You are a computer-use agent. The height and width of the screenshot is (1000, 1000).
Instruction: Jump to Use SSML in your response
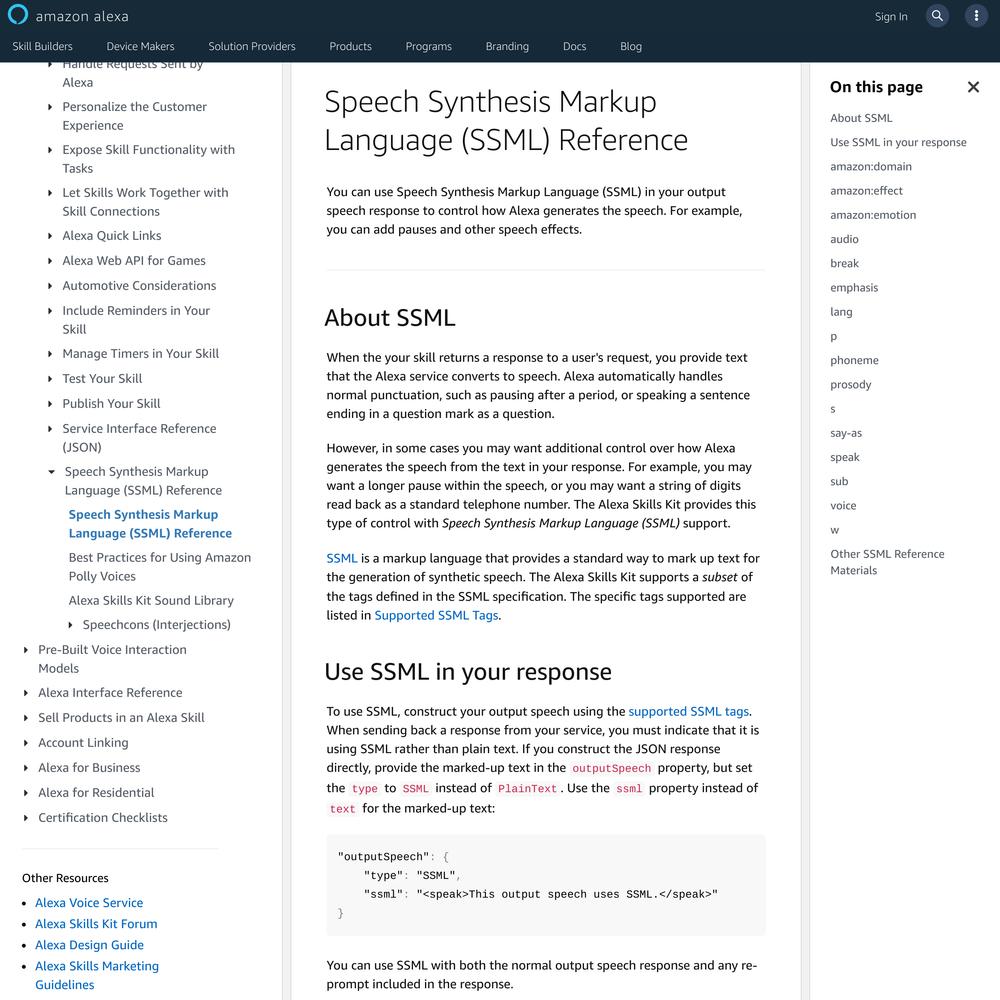point(898,142)
